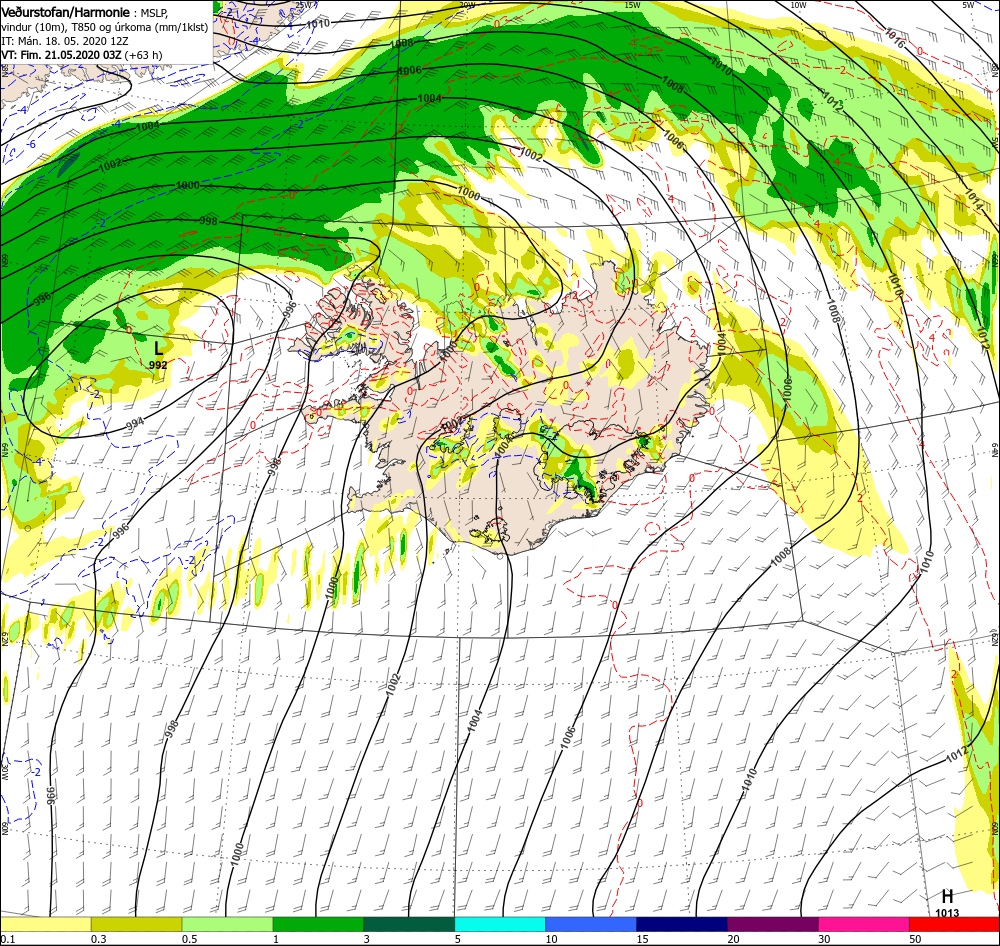Viewport: 1000px width, 946px height.
Task: Click the '20W' longitude label
Action: pos(467,5)
